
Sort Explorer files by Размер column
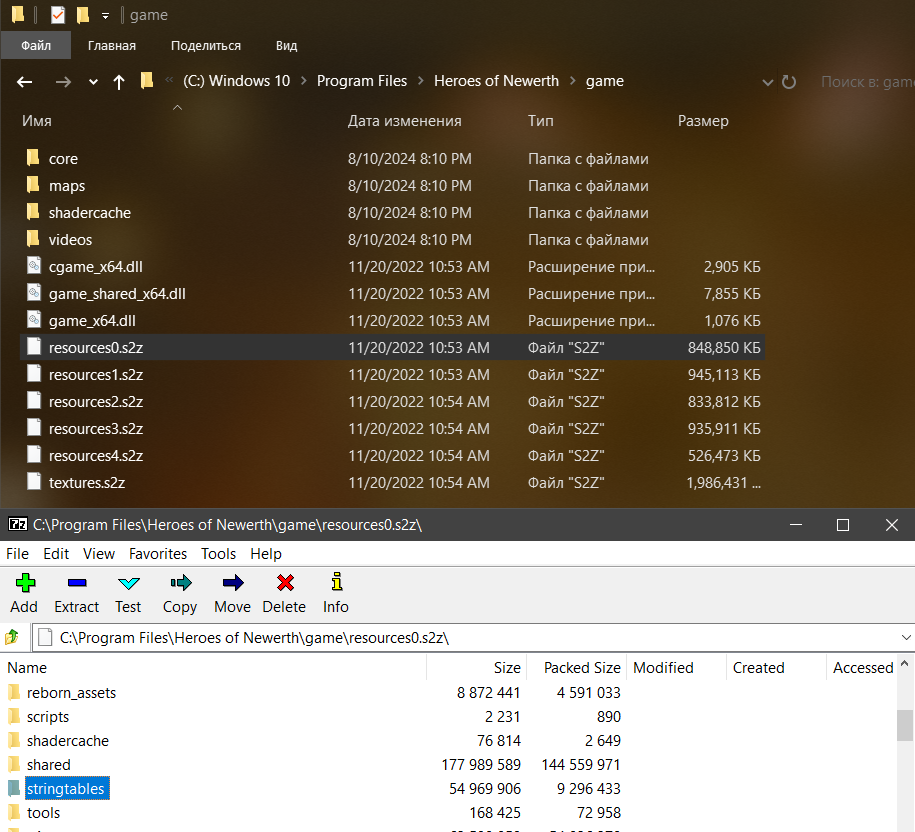703,121
